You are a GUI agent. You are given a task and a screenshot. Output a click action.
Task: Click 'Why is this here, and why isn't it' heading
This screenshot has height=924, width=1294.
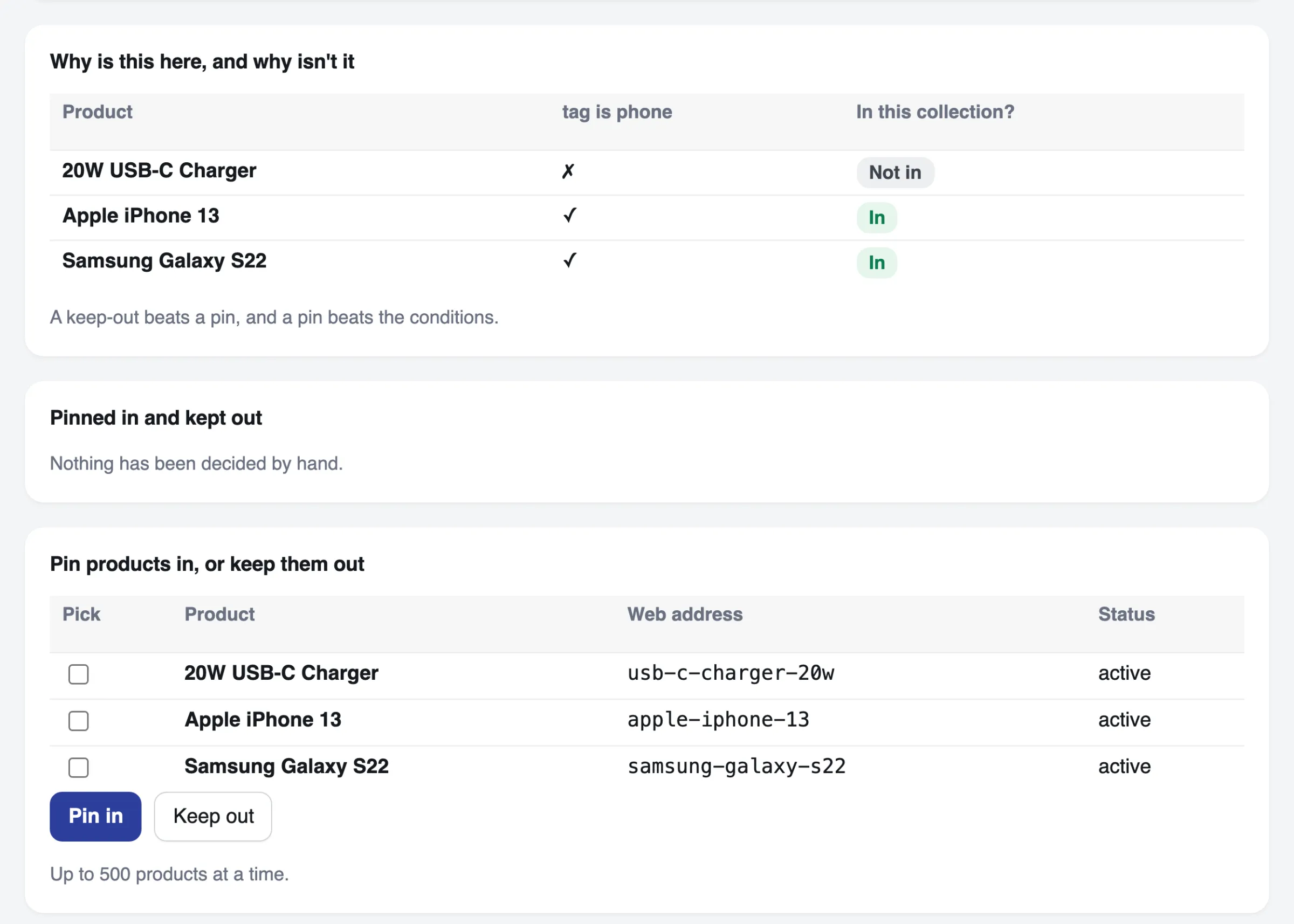click(202, 61)
